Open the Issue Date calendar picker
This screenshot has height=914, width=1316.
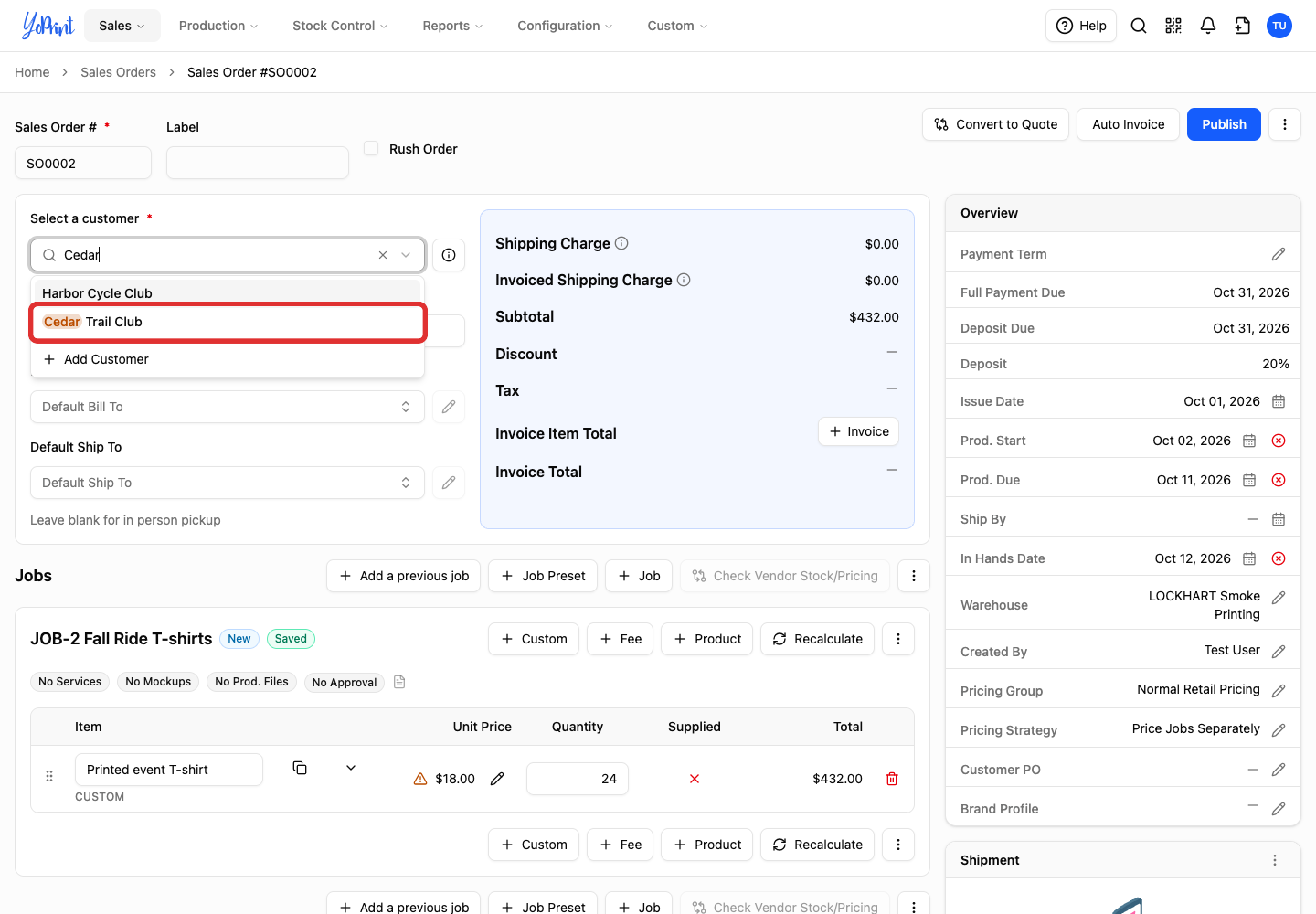click(1279, 401)
